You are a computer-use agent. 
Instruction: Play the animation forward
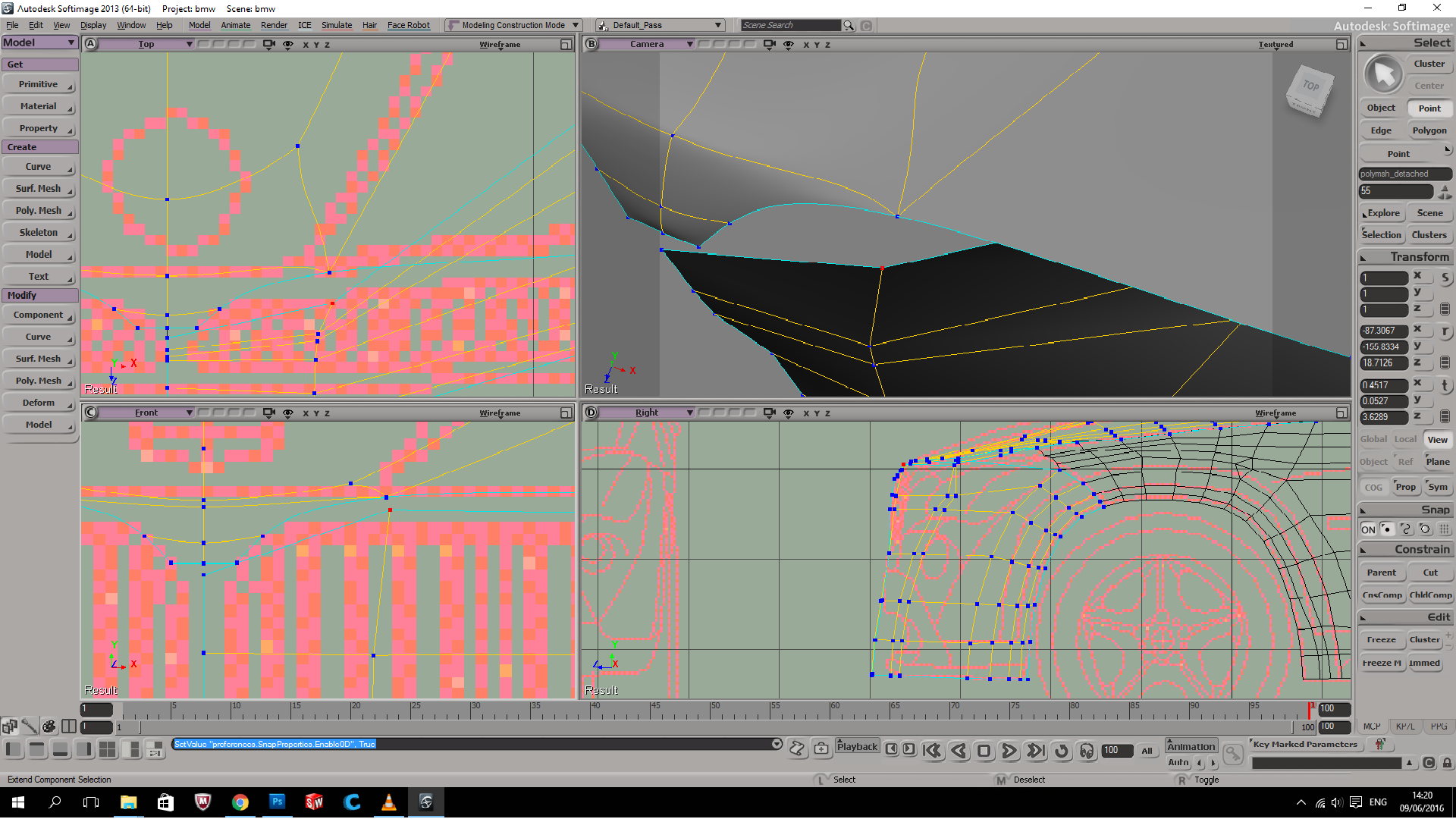click(x=1009, y=750)
